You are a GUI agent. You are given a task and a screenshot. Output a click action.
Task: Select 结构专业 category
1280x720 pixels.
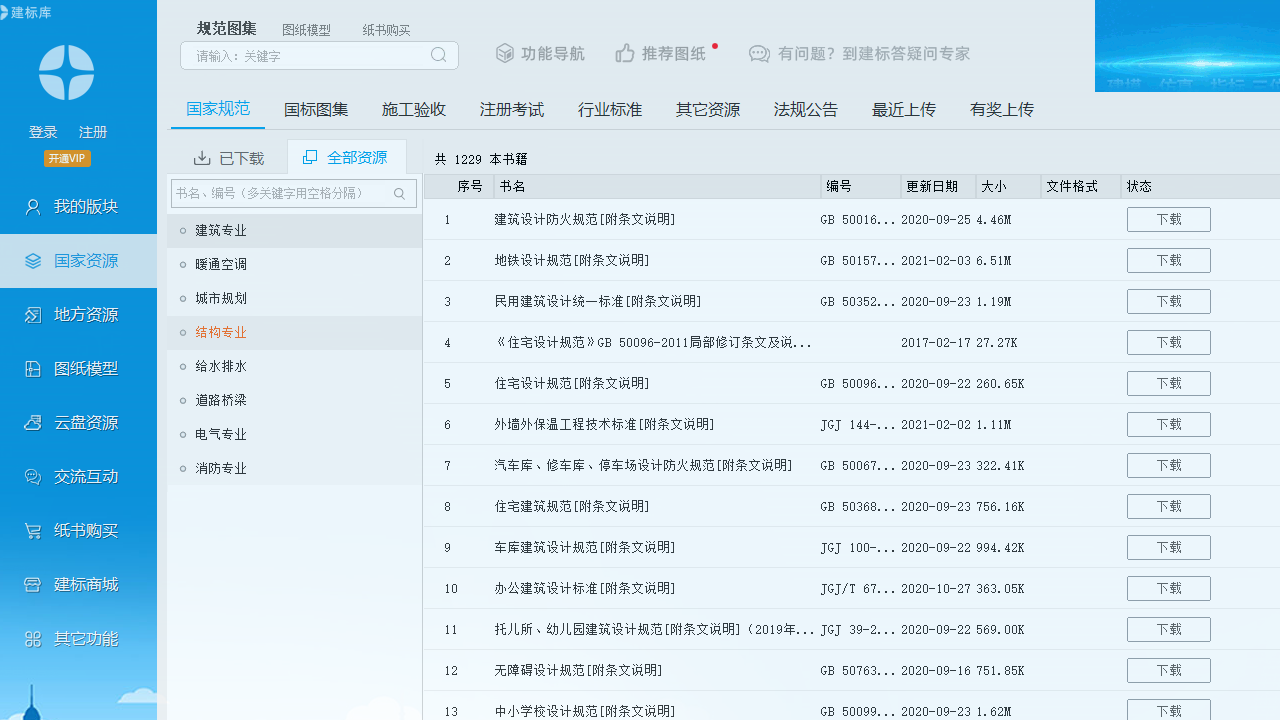click(221, 333)
